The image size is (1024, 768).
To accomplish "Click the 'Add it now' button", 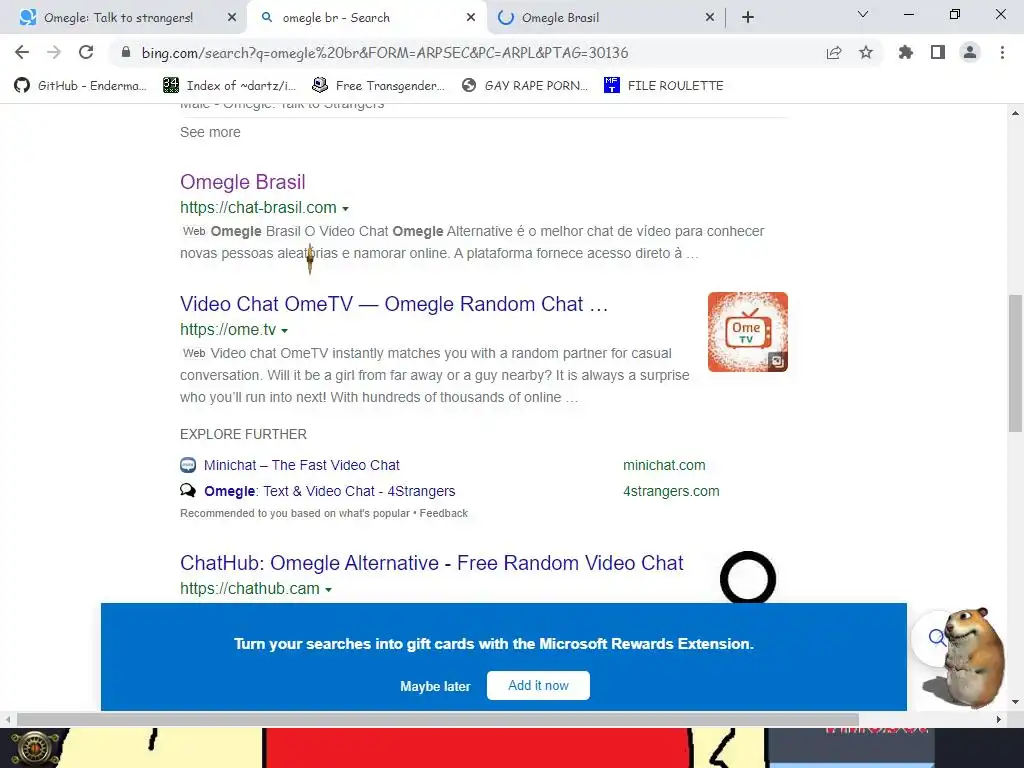I will tap(538, 685).
